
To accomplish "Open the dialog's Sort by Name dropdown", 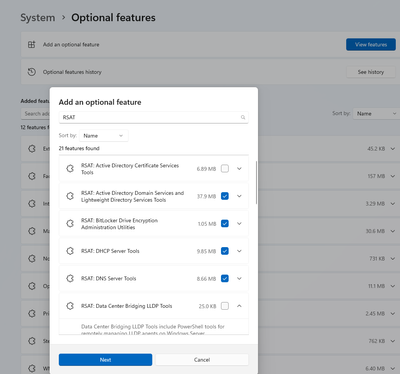I will pyautogui.click(x=104, y=136).
